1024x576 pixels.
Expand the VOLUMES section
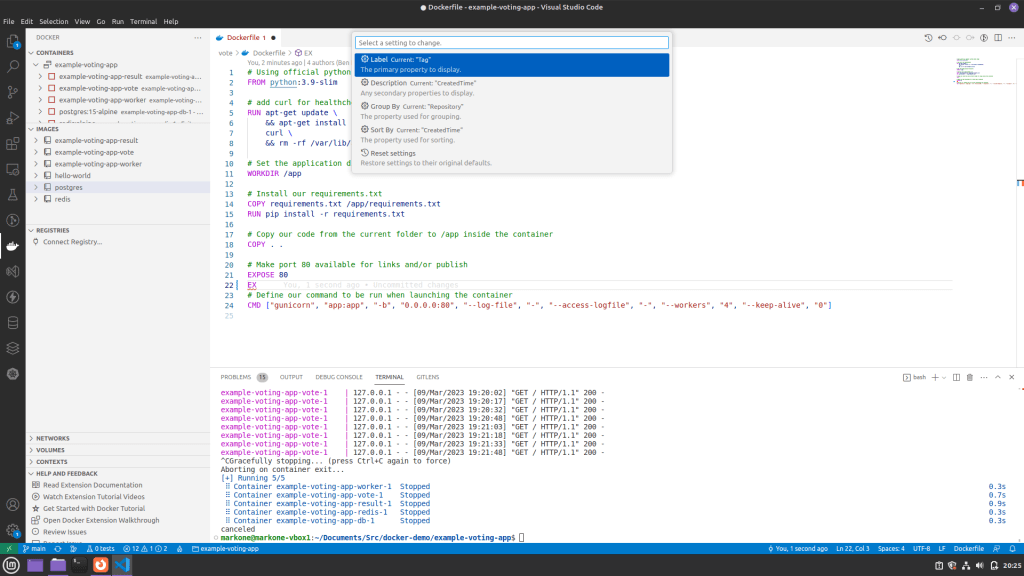coord(51,450)
